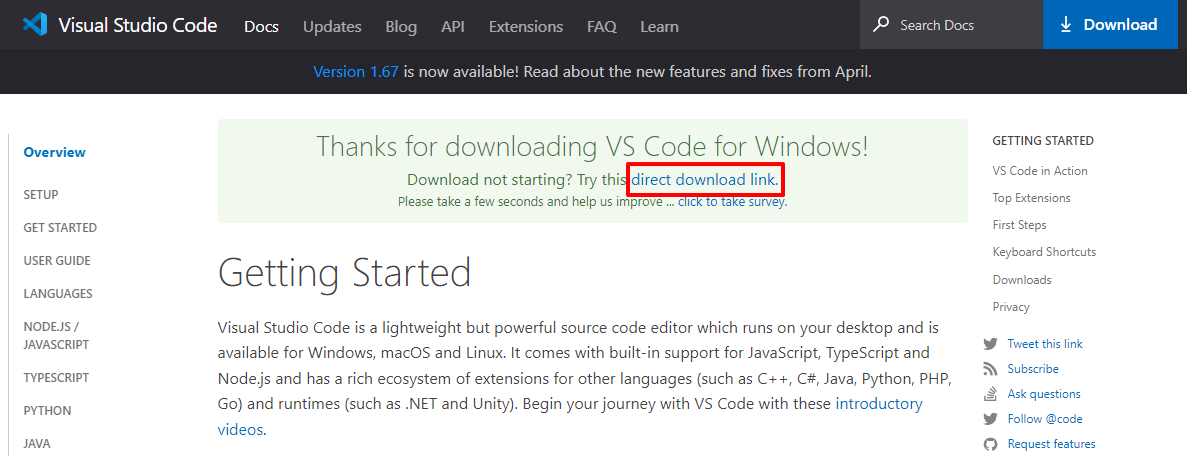
Task: Focus the Search Docs input field
Action: tap(952, 25)
